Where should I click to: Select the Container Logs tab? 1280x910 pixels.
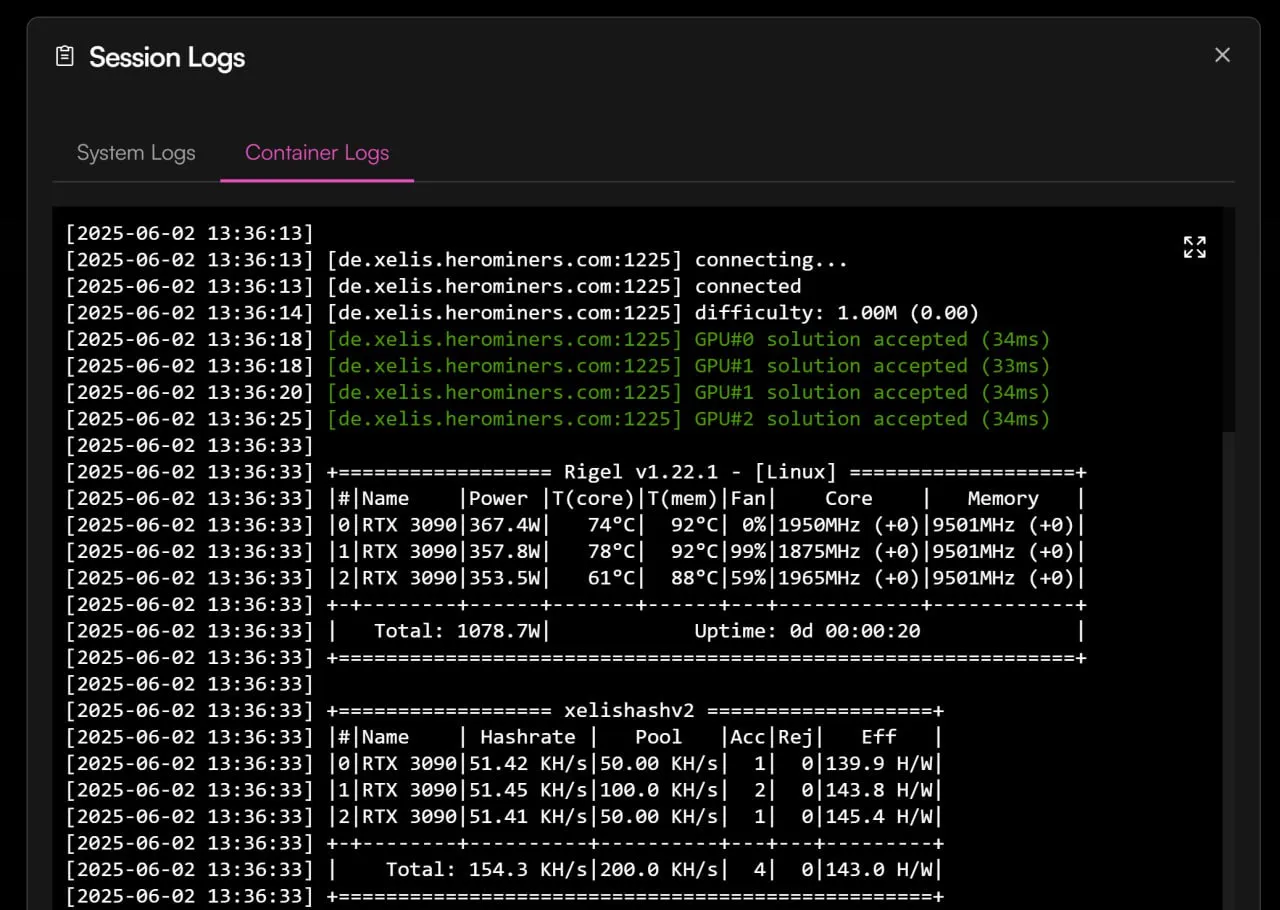pos(317,153)
